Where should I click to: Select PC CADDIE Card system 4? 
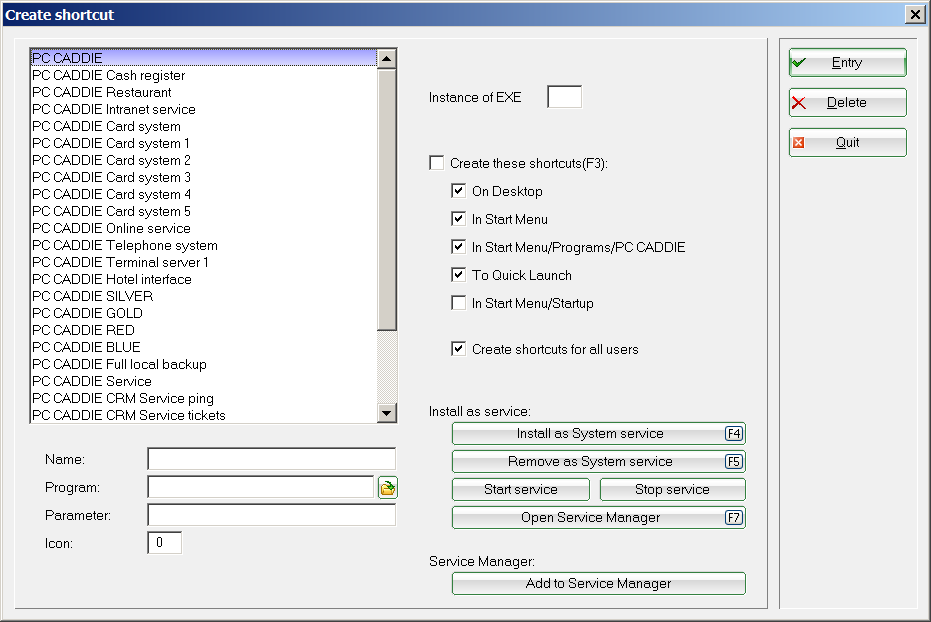204,195
